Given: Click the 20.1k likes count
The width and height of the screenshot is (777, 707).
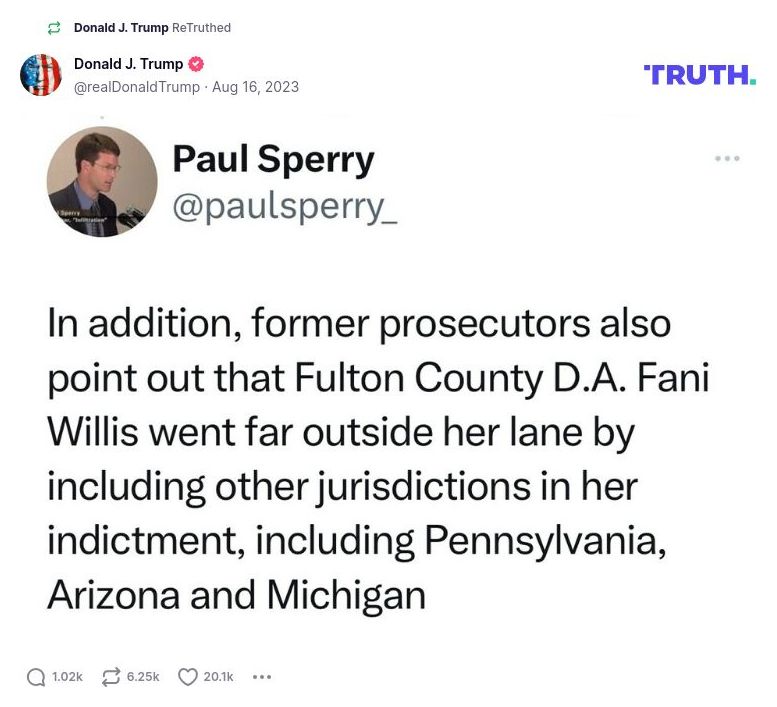Looking at the screenshot, I should pos(218,677).
